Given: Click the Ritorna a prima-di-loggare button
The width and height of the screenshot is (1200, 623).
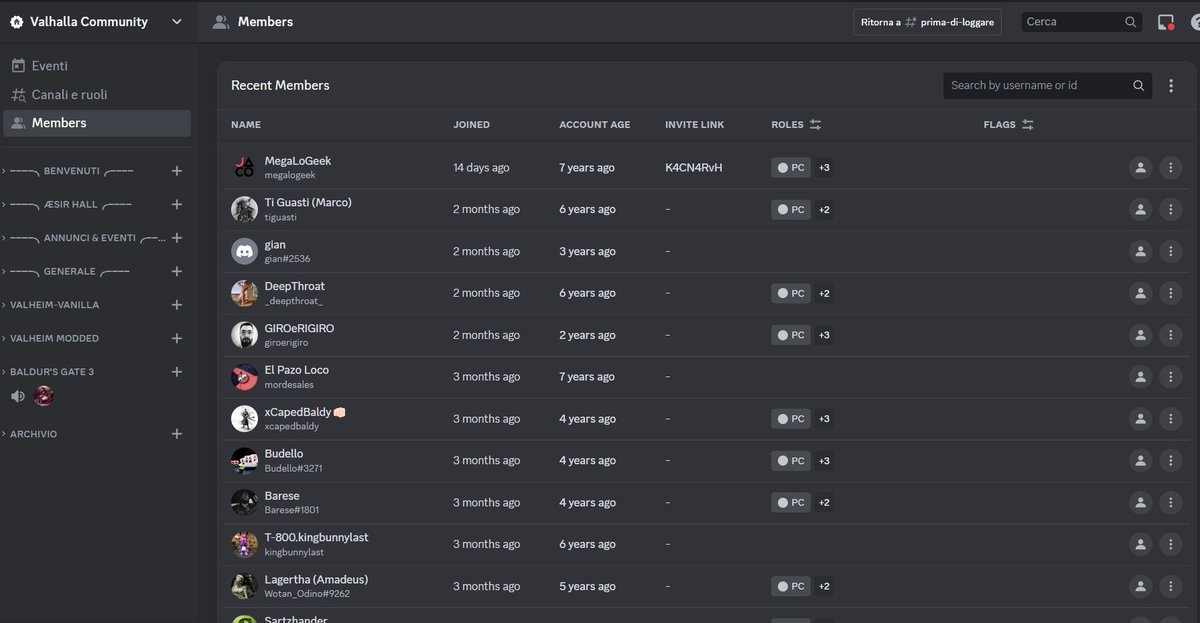Looking at the screenshot, I should [x=927, y=21].
